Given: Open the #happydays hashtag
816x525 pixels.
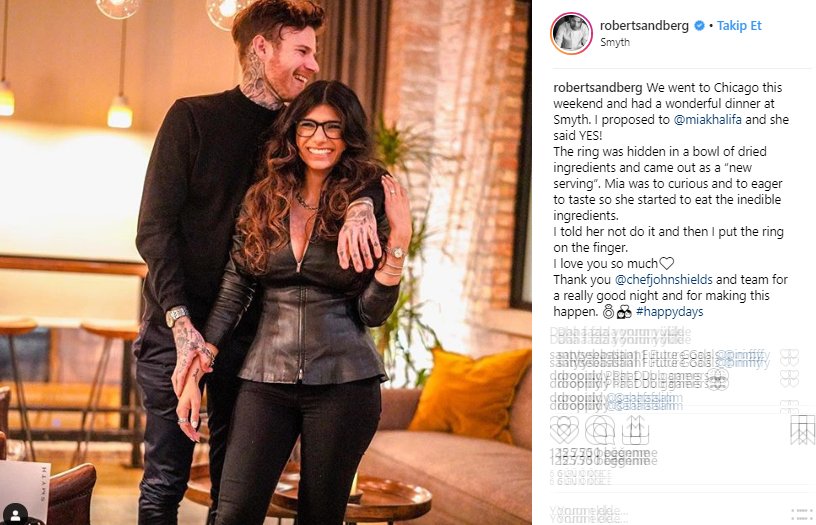Looking at the screenshot, I should coord(669,312).
